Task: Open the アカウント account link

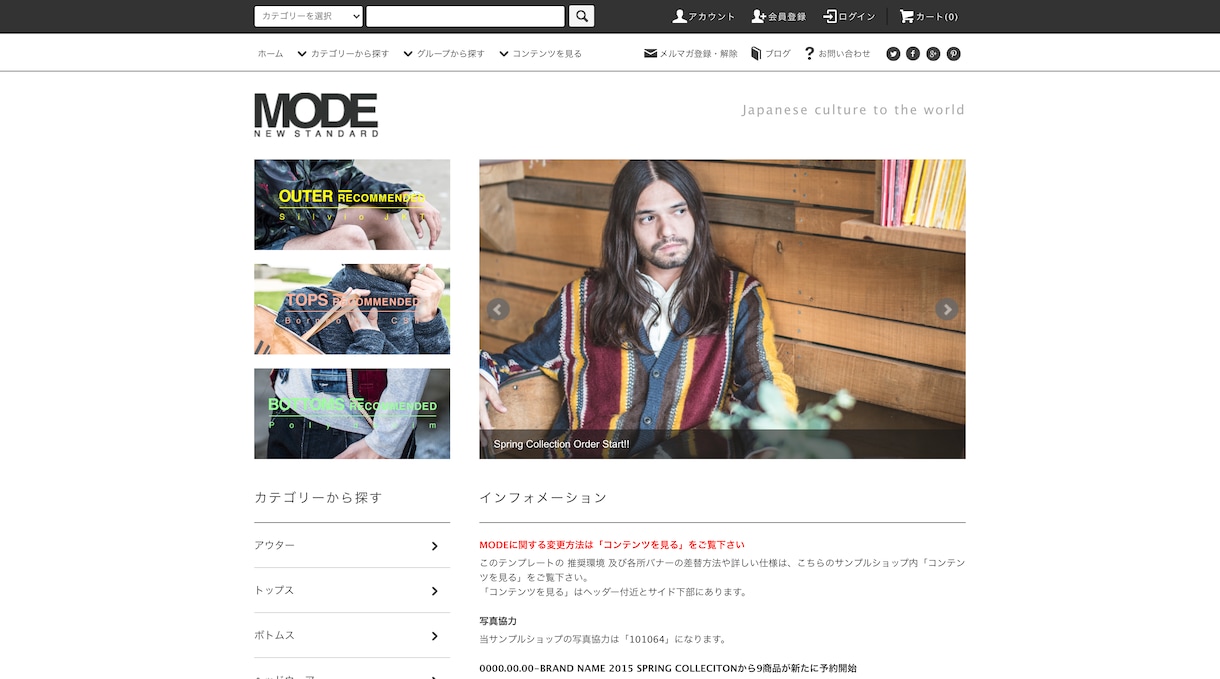Action: click(704, 16)
